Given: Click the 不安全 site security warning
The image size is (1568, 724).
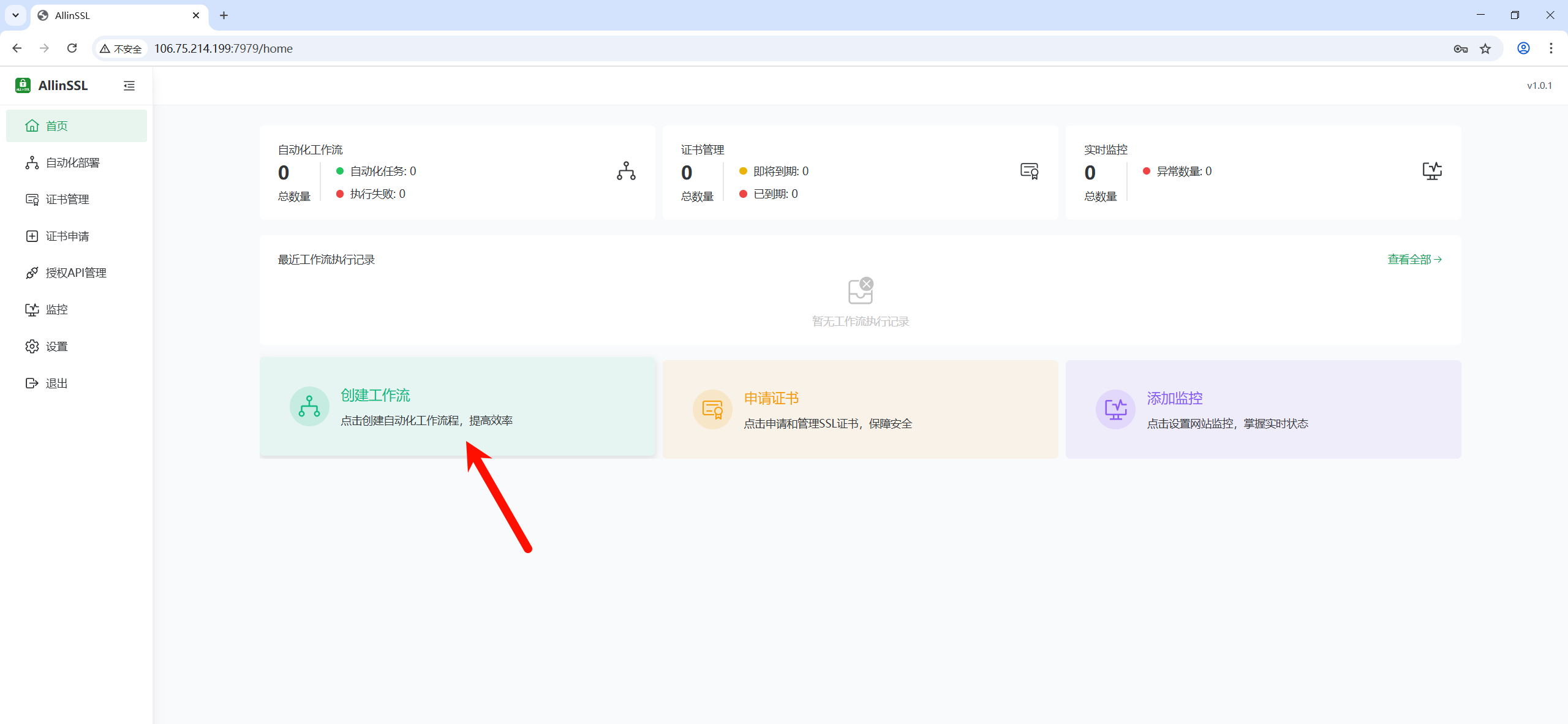Looking at the screenshot, I should point(121,48).
